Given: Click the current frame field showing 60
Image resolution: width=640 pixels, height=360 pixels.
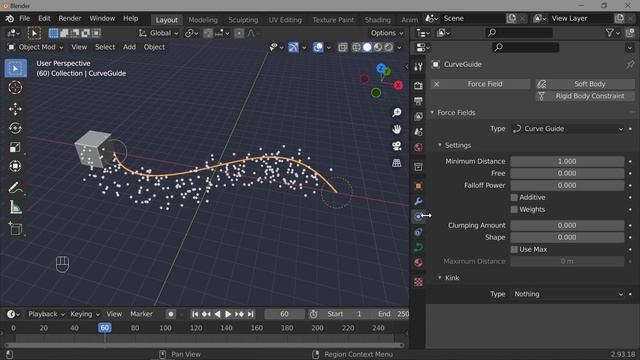Looking at the screenshot, I should click(x=284, y=314).
